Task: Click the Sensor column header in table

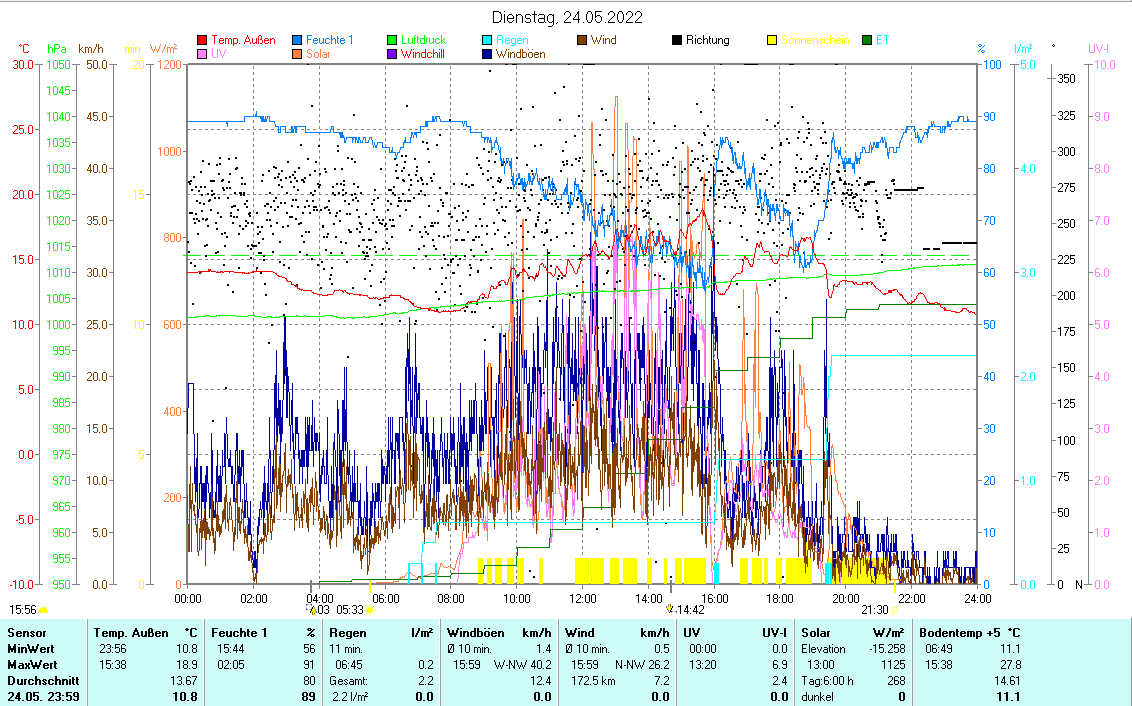Action: [x=26, y=633]
